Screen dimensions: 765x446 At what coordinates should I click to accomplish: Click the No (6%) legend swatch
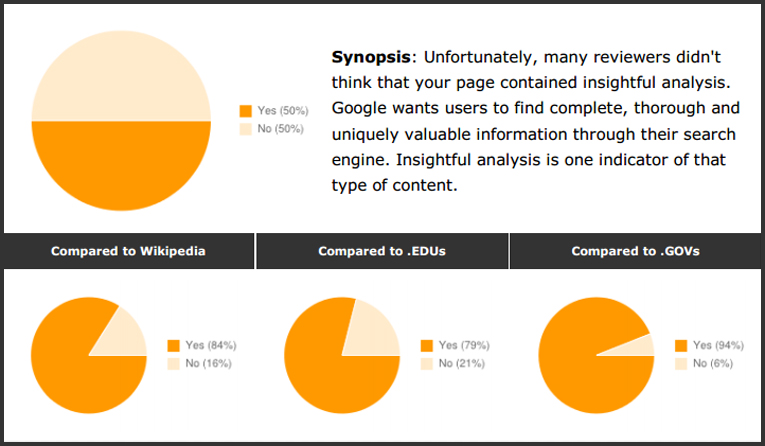tap(681, 363)
